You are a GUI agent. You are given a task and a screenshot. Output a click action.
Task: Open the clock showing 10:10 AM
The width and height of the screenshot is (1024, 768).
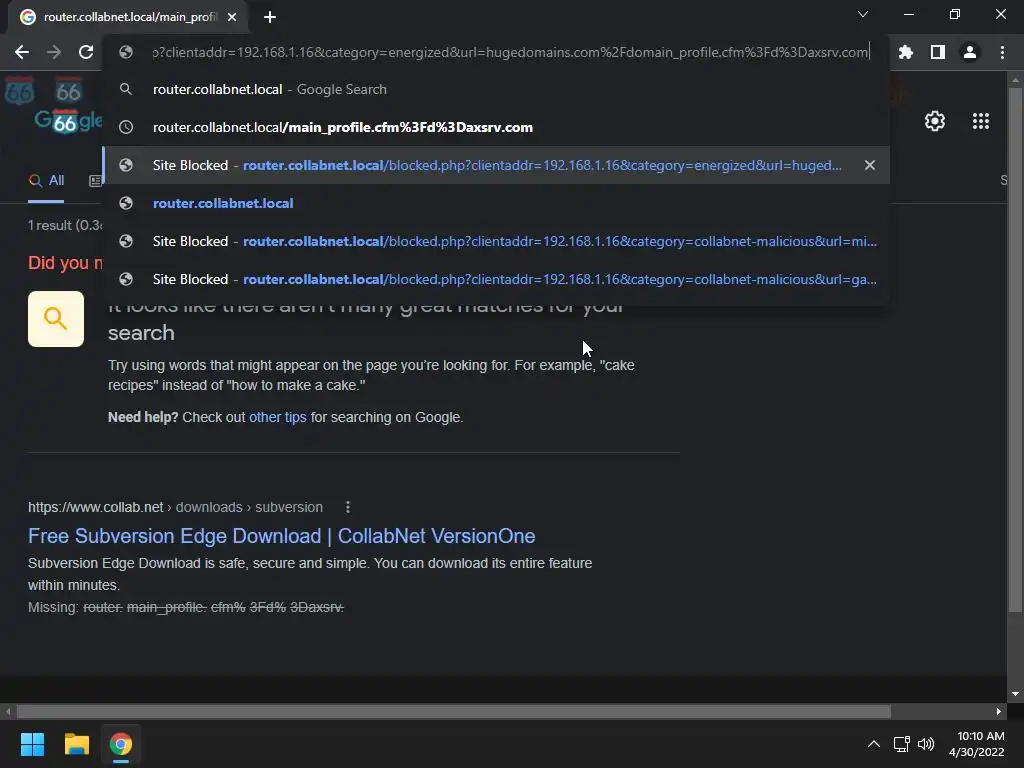[976, 744]
